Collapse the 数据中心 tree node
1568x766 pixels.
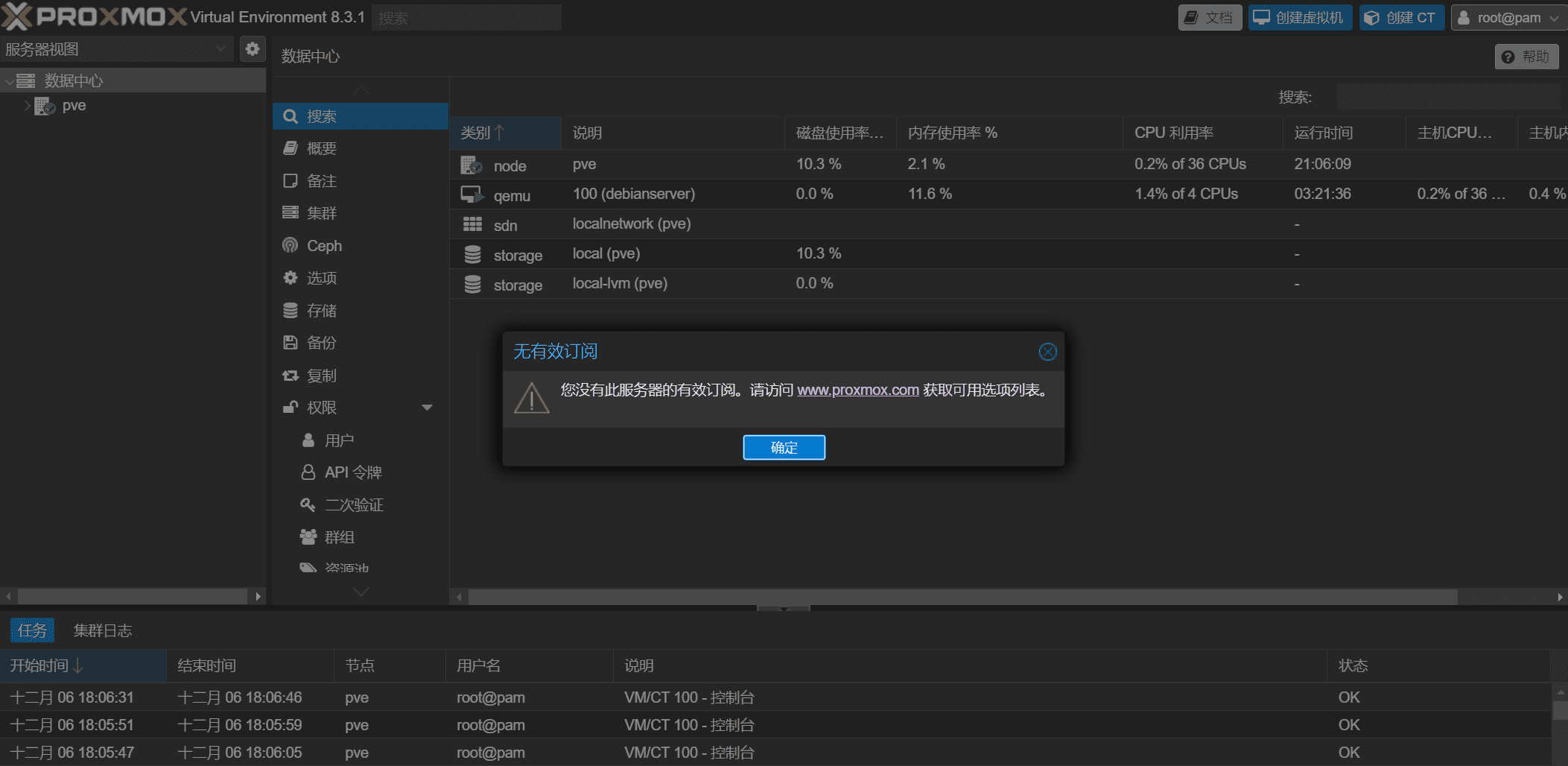point(8,81)
